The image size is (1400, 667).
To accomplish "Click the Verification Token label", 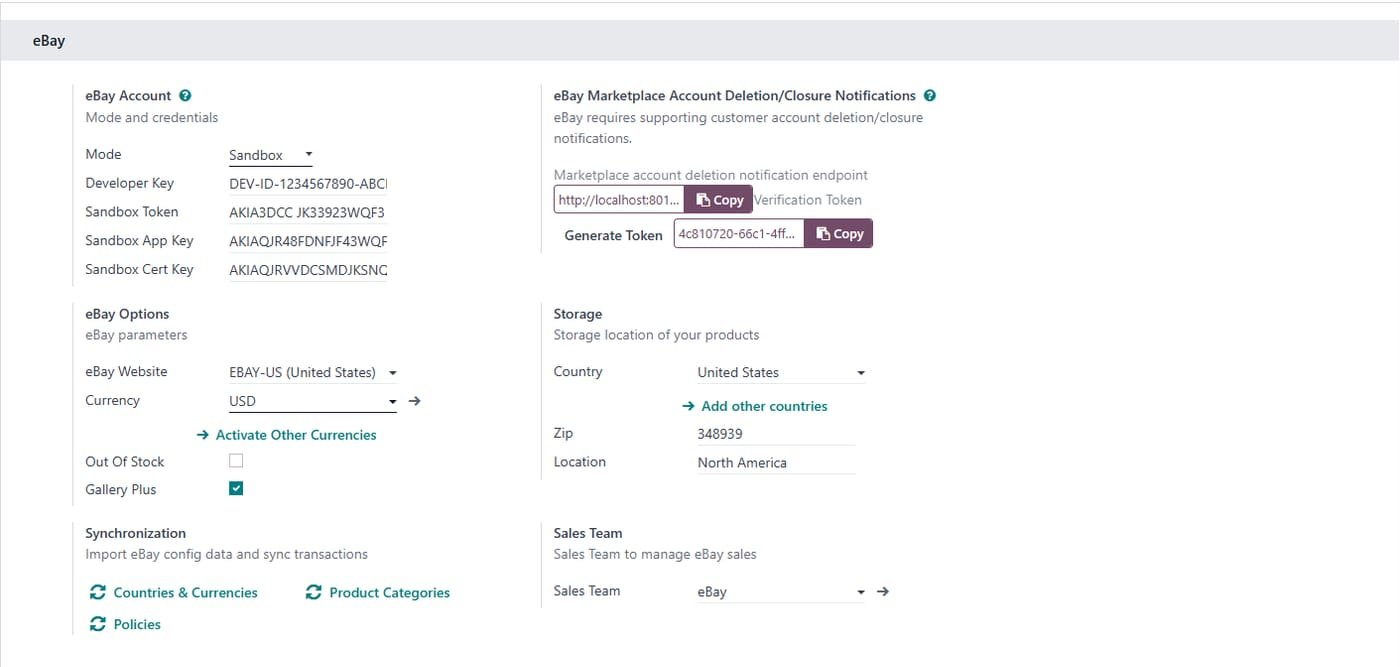I will pyautogui.click(x=808, y=200).
